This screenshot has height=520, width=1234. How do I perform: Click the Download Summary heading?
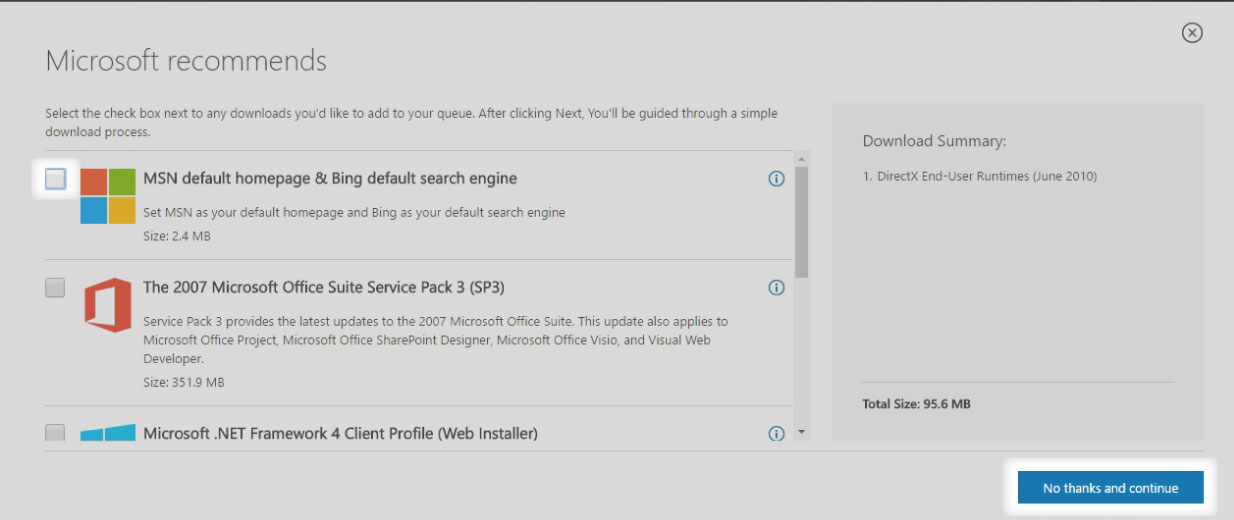click(934, 141)
